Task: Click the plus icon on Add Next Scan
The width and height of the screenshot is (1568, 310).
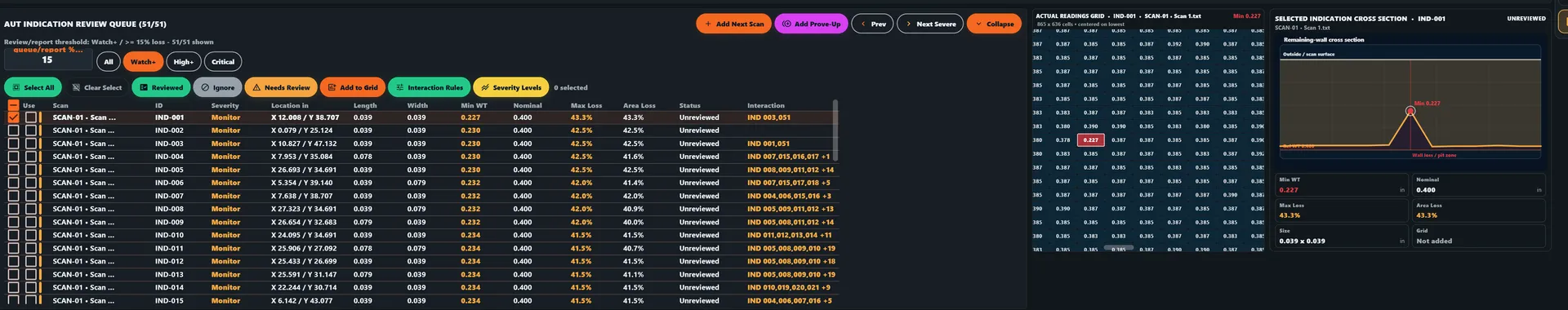Action: (708, 24)
